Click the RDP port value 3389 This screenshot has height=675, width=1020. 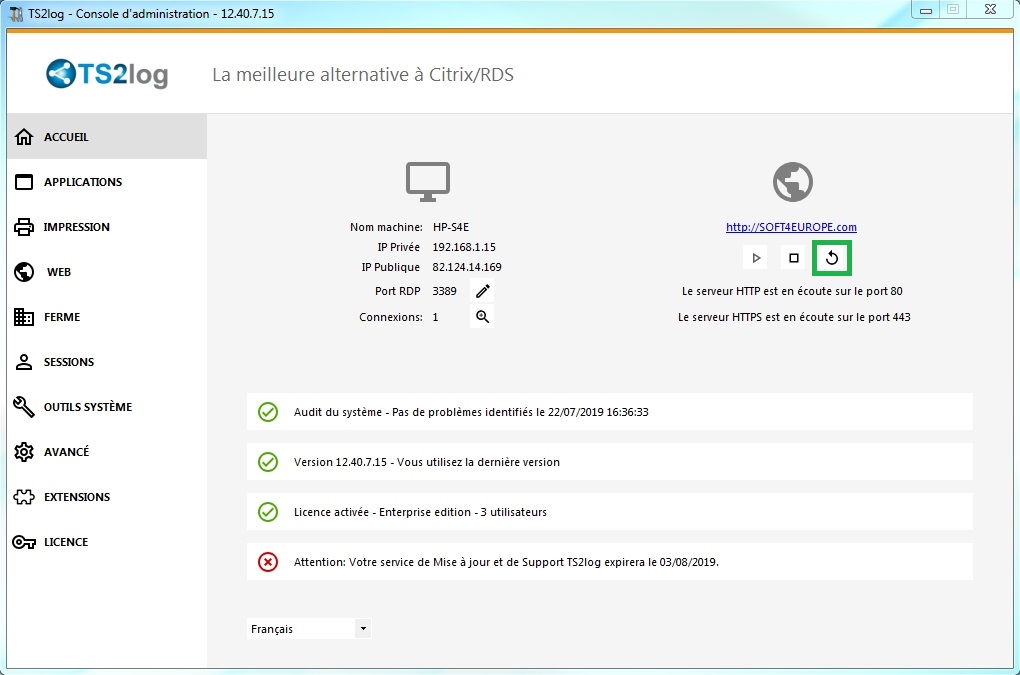click(444, 291)
